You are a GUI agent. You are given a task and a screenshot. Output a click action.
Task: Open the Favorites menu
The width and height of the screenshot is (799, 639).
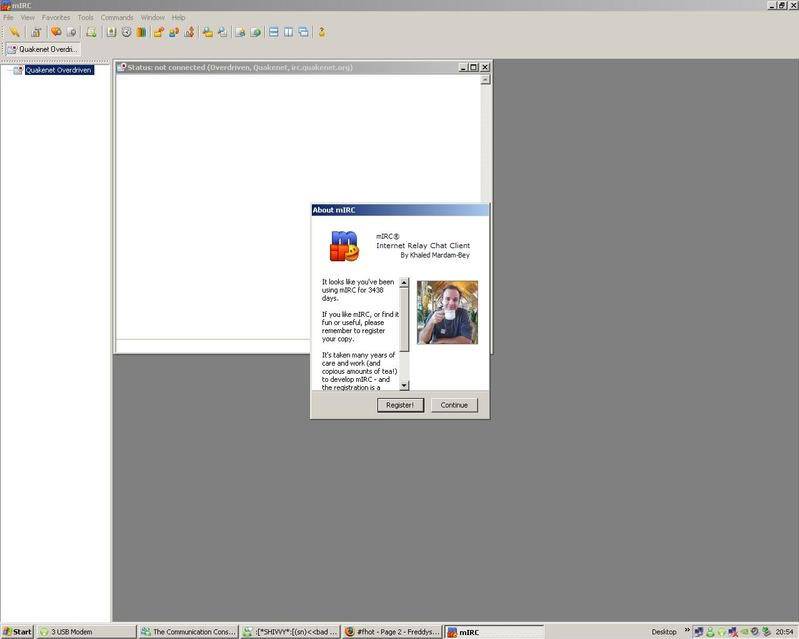56,17
